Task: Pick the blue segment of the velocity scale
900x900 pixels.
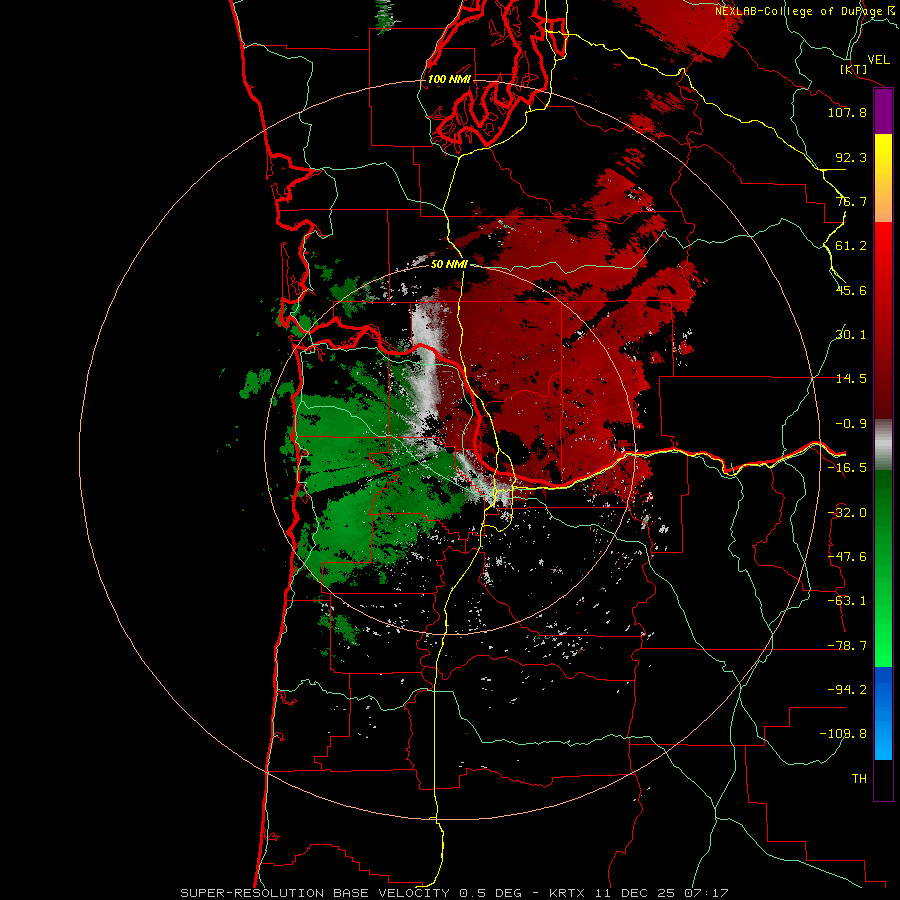Action: pos(883,713)
